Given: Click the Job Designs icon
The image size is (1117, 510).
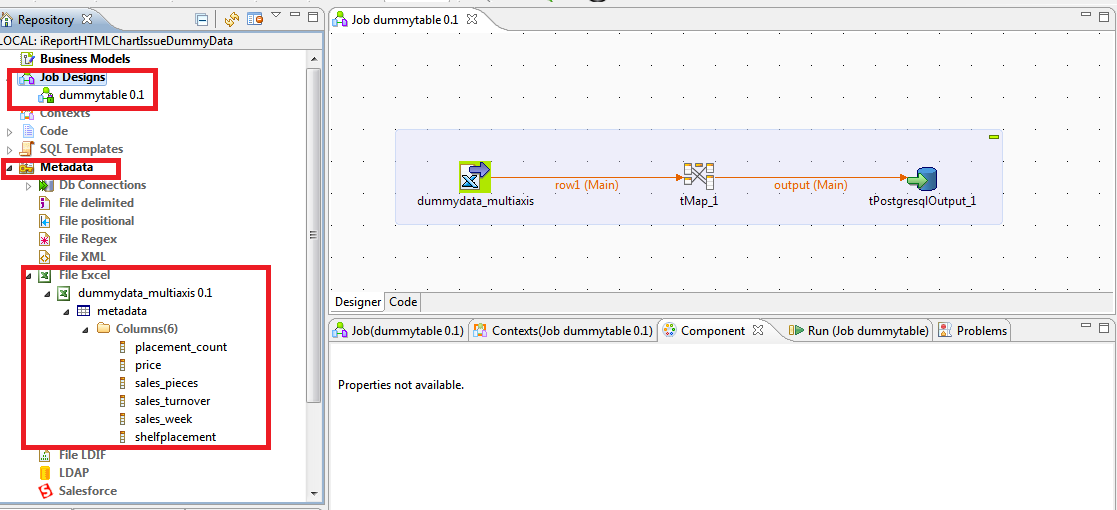Looking at the screenshot, I should 28,77.
